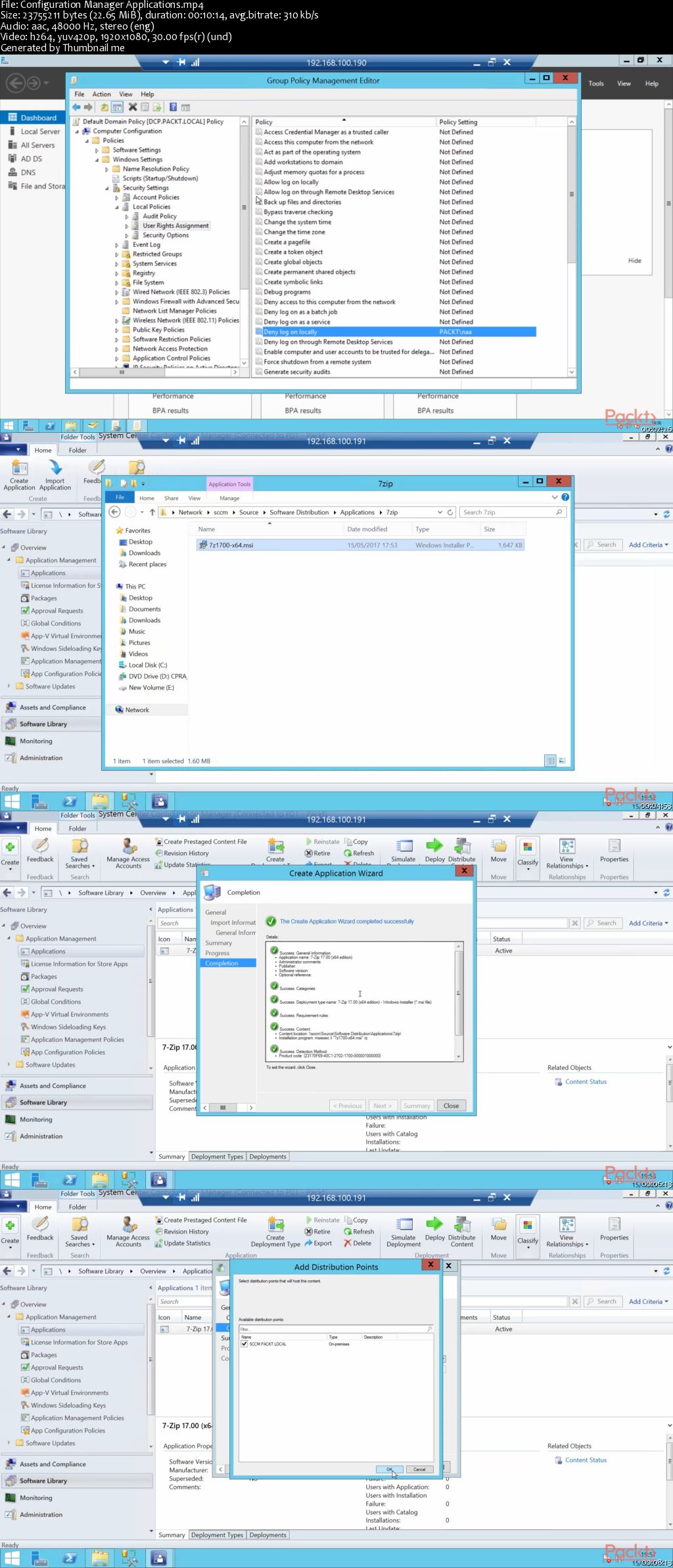The image size is (673, 1568).
Task: Open address bar dropdown in 7zip Explorer window
Action: tap(440, 512)
